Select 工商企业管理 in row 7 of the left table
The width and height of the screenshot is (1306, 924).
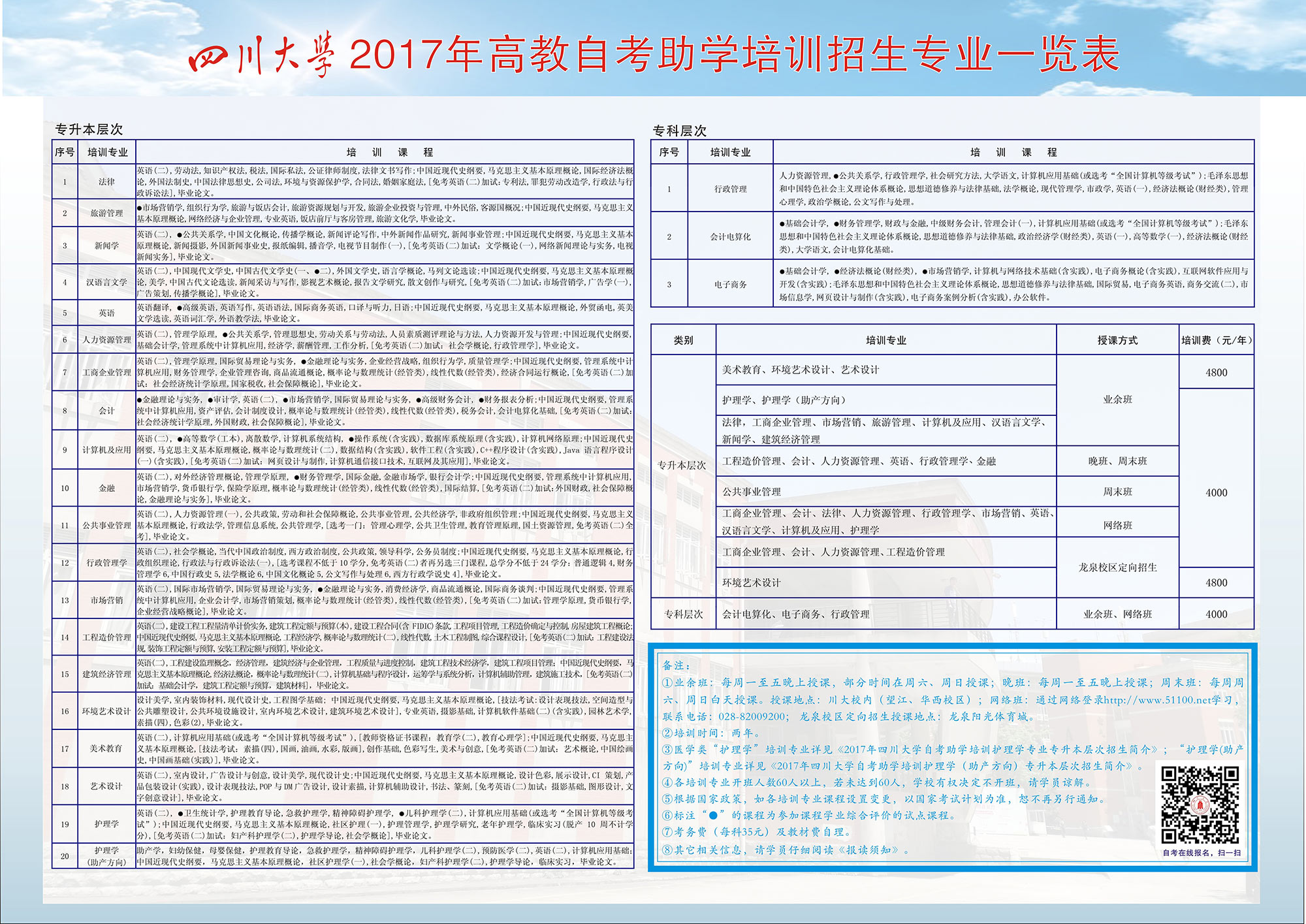(106, 372)
